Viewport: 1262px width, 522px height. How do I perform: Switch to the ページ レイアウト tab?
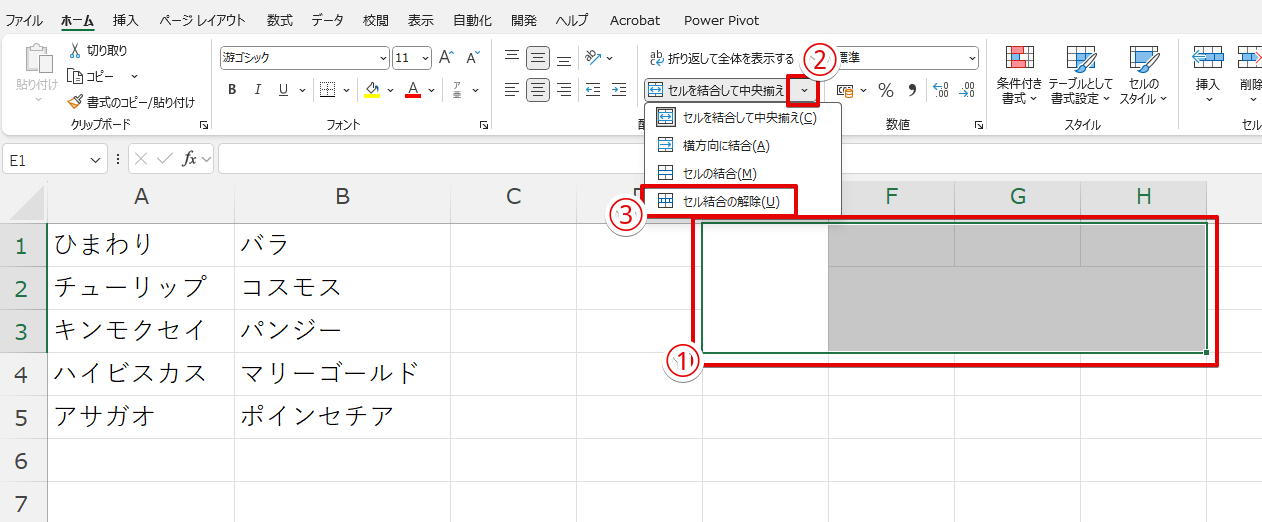[x=203, y=20]
